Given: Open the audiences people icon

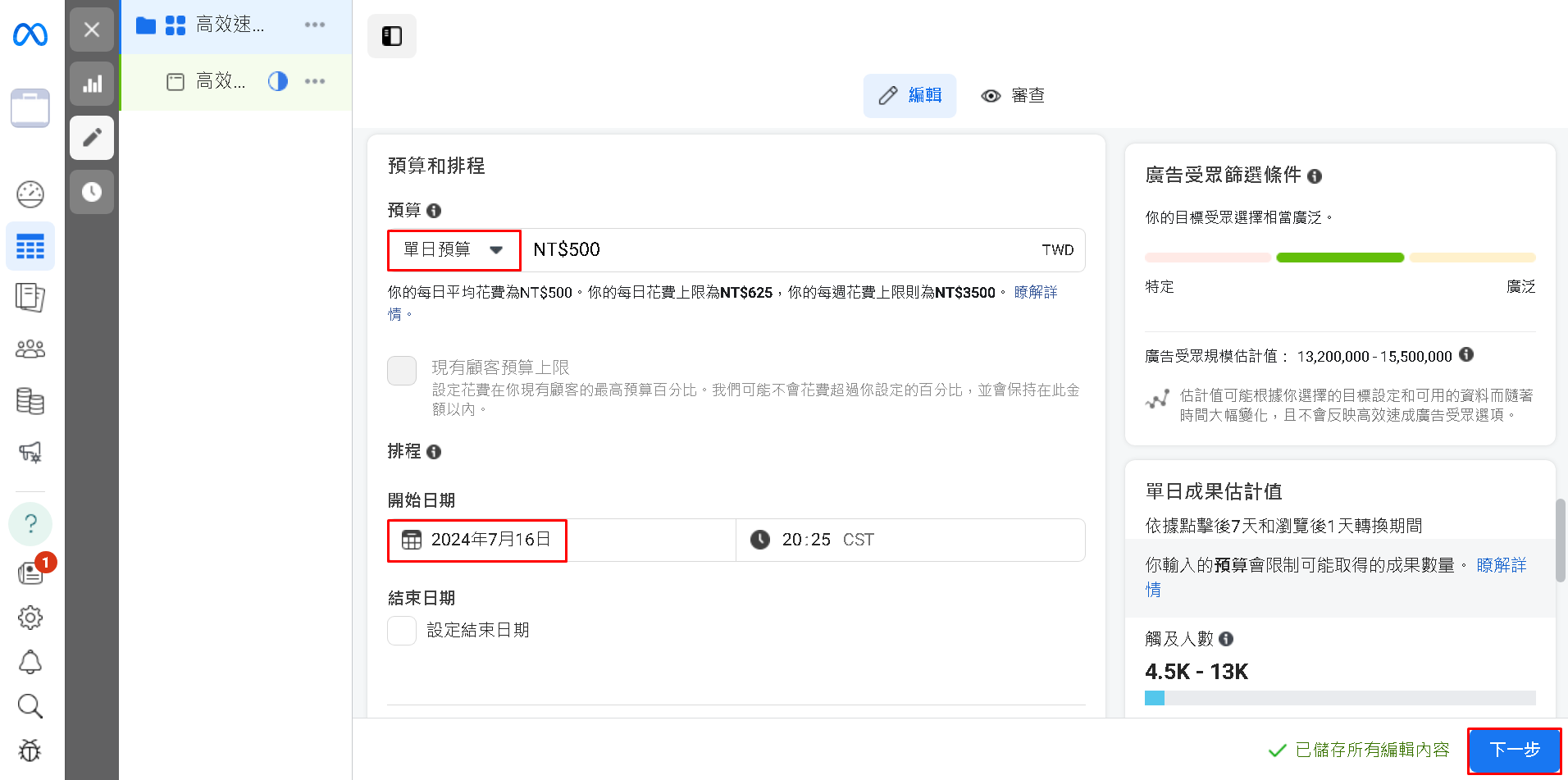Looking at the screenshot, I should pyautogui.click(x=30, y=349).
